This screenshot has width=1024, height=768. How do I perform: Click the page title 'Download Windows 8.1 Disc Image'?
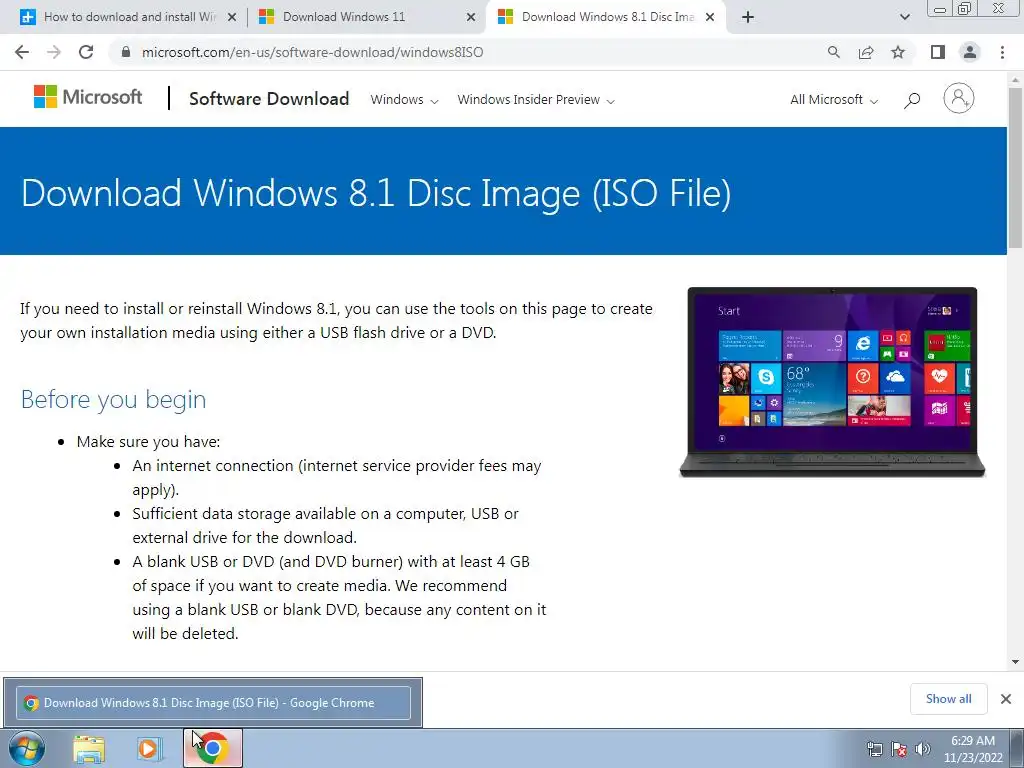pyautogui.click(x=376, y=193)
